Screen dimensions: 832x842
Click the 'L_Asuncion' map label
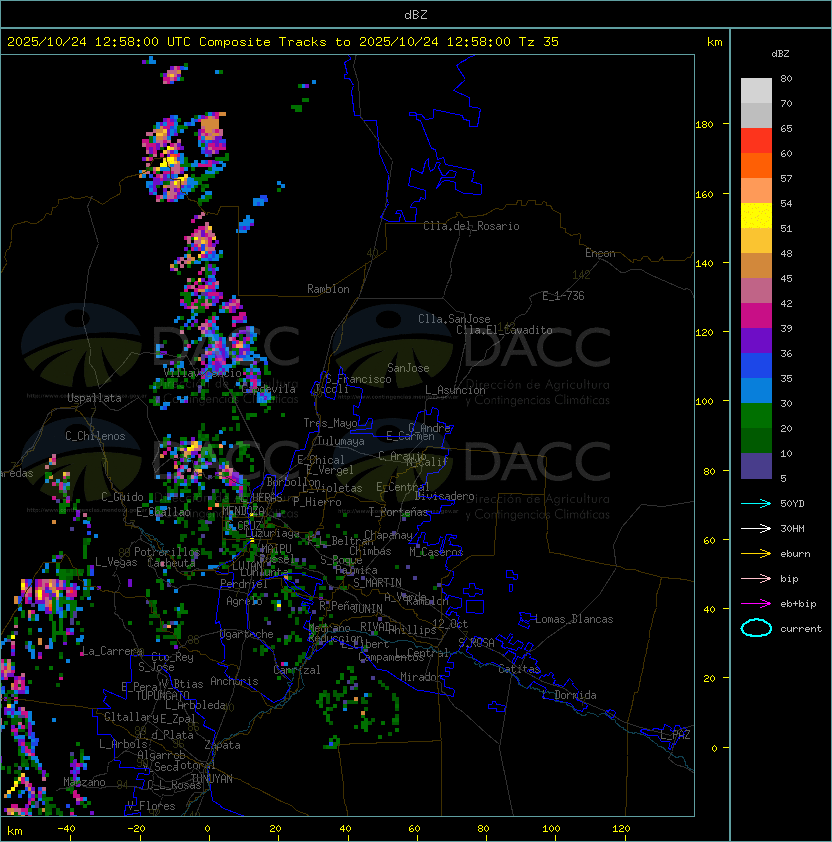click(455, 390)
